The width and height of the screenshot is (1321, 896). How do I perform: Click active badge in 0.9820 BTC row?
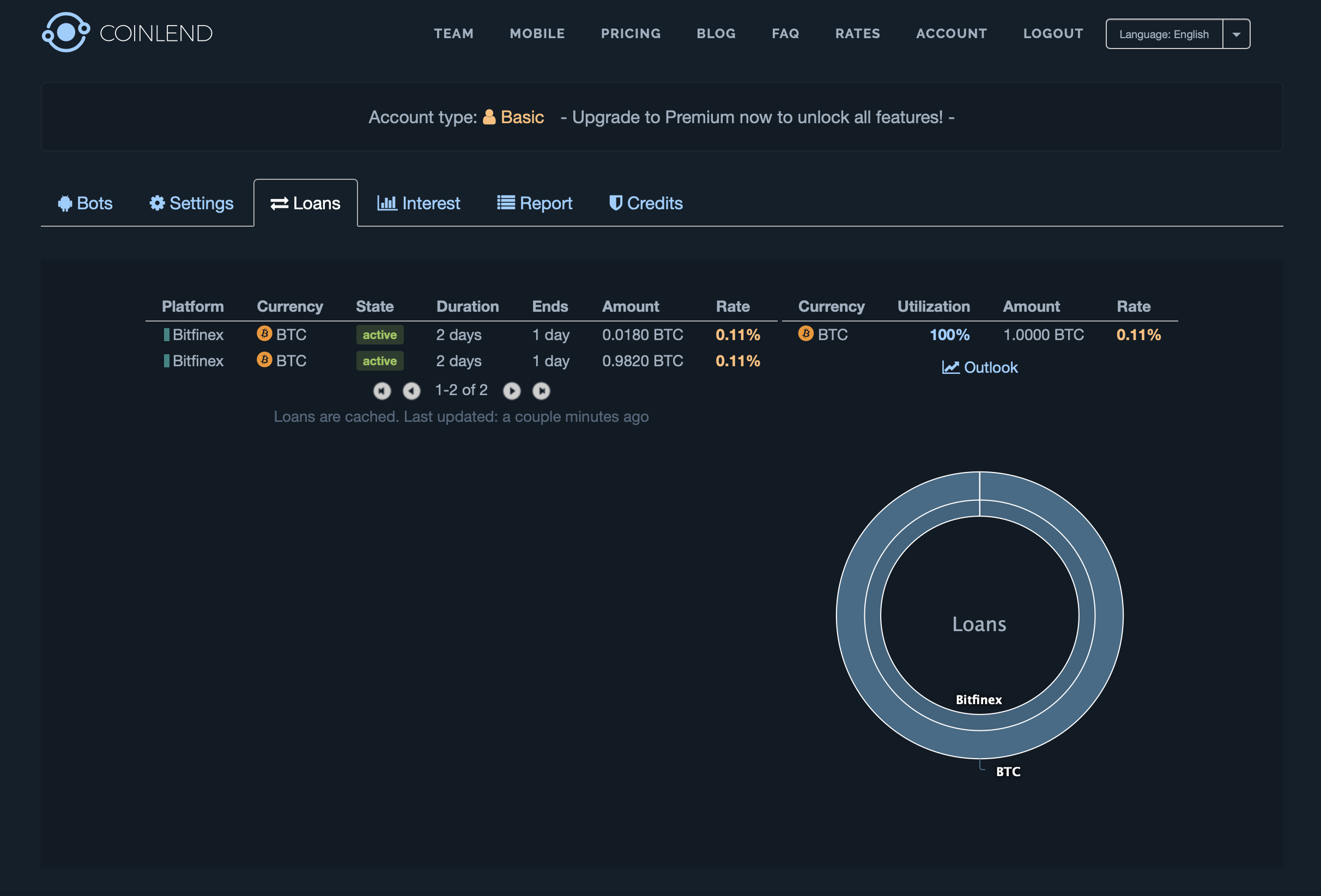(380, 360)
